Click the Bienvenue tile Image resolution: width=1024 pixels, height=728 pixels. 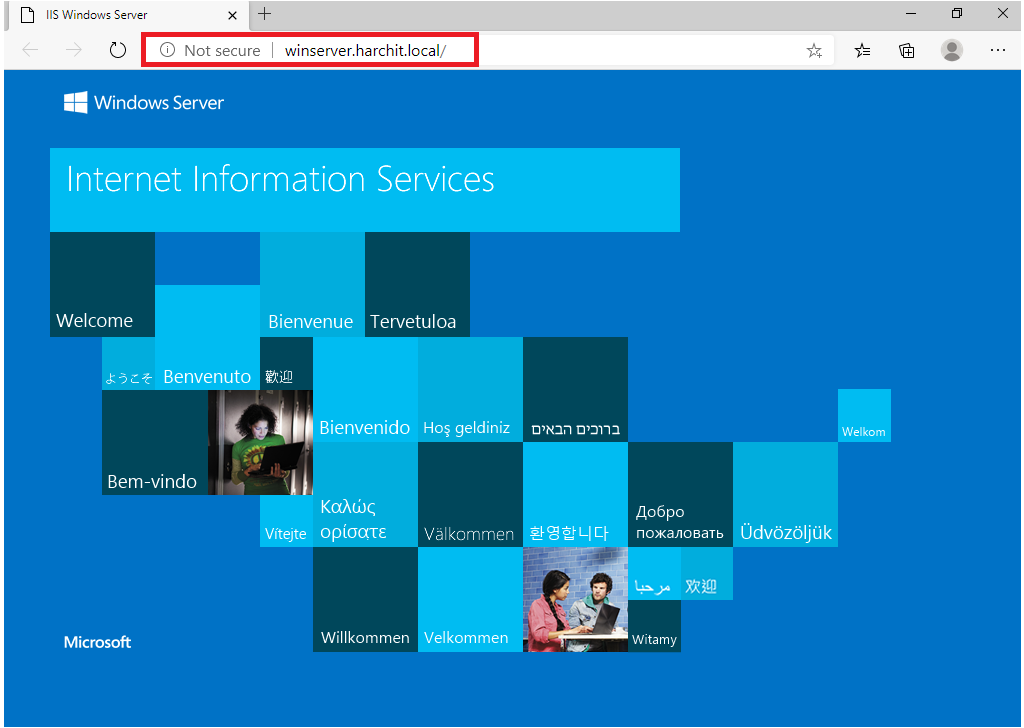click(312, 285)
